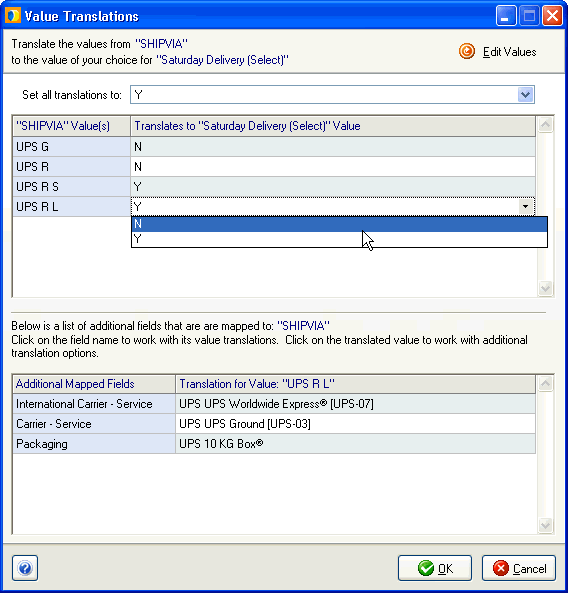The height and width of the screenshot is (593, 568).
Task: Click the red X icon on Cancel
Action: 501,568
